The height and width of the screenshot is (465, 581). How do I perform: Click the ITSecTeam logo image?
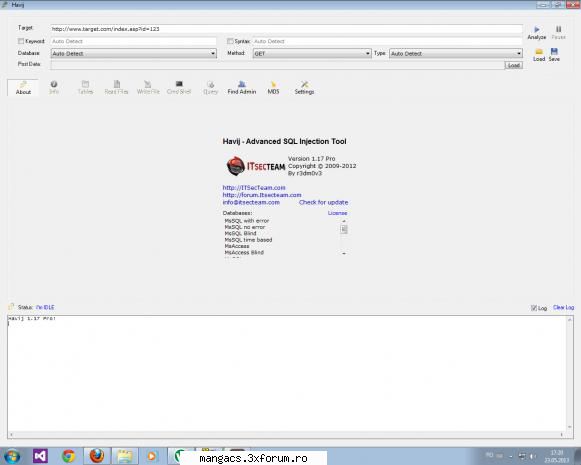tap(256, 166)
